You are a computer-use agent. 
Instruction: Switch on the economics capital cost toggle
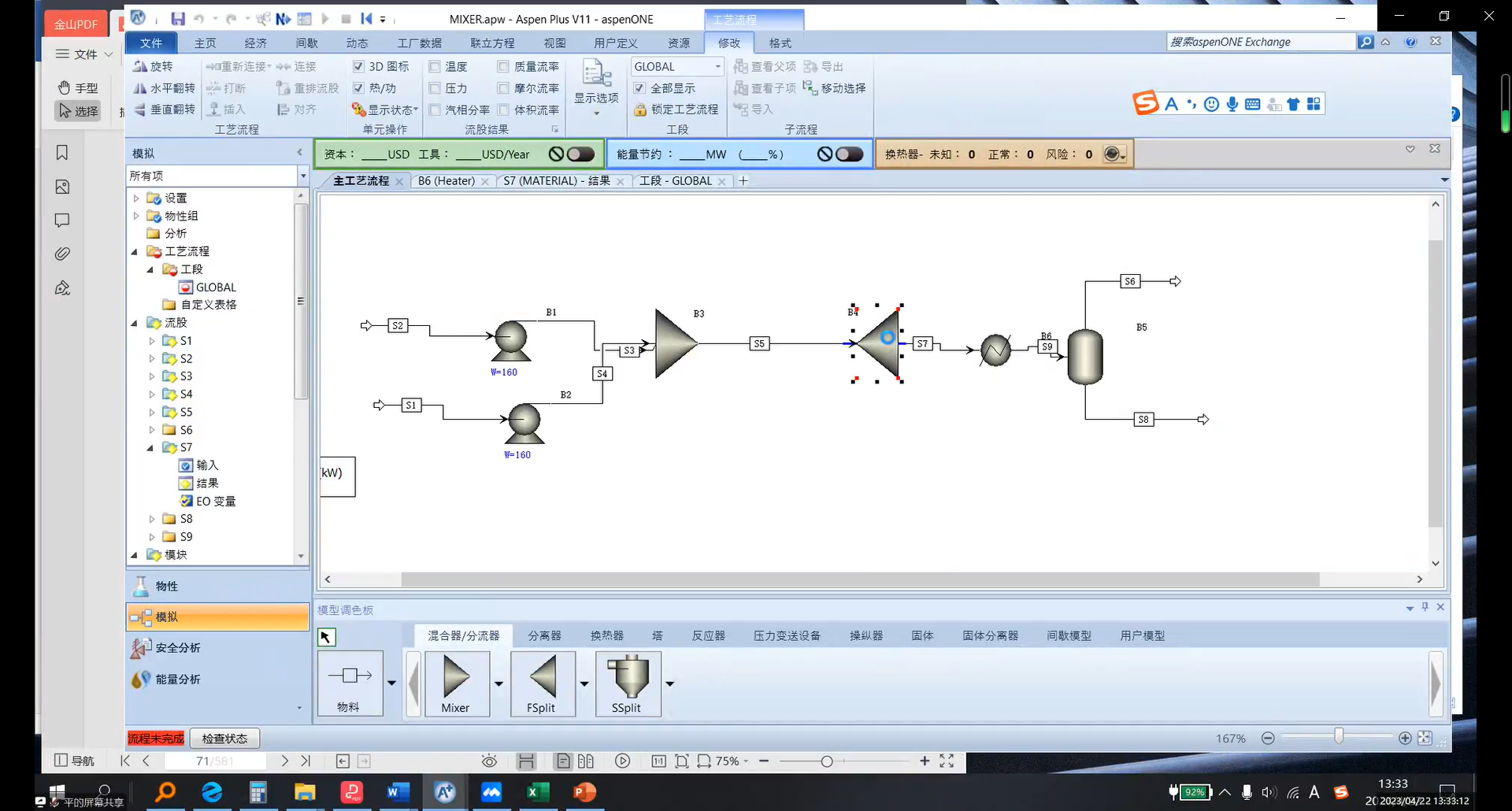581,154
